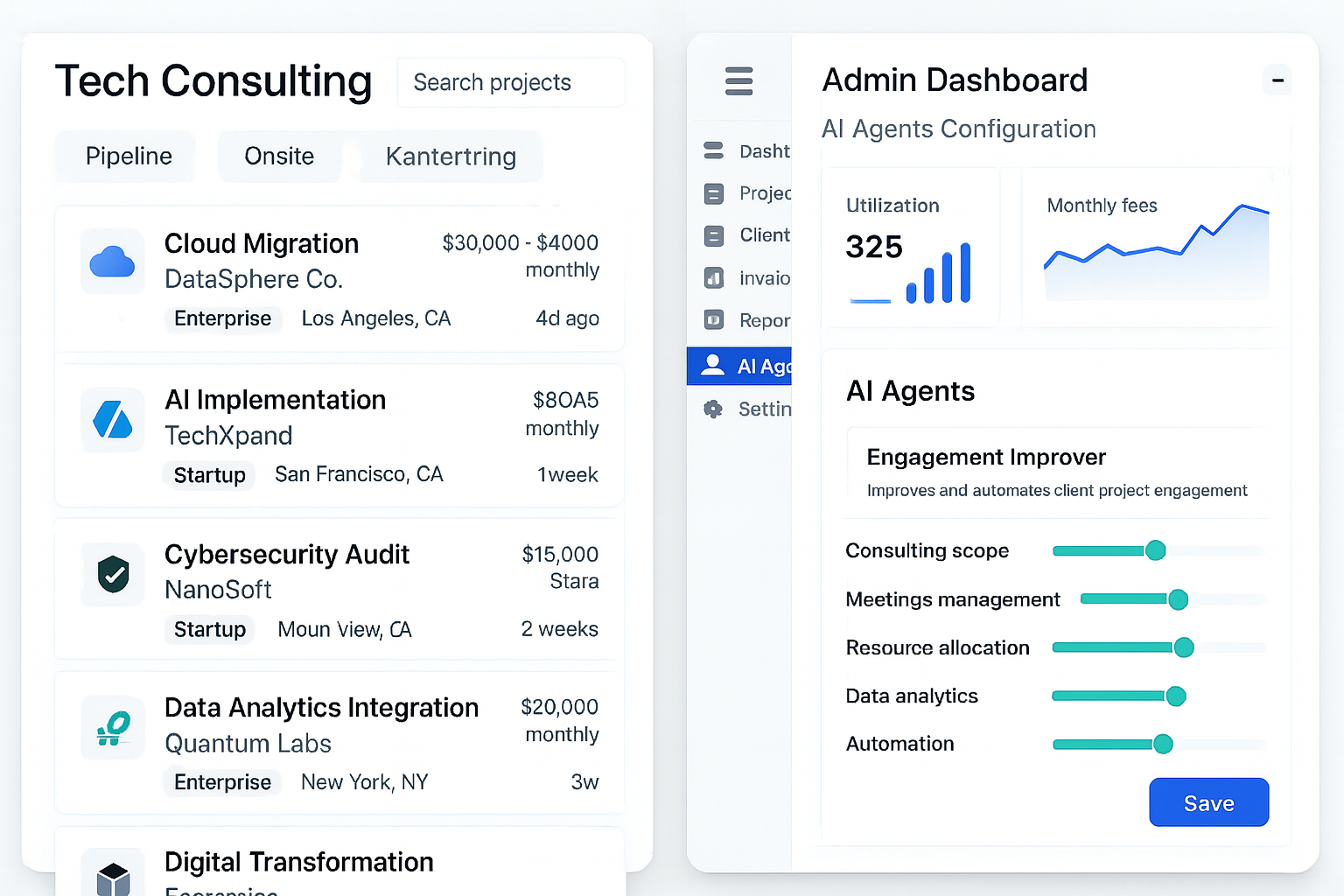
Task: Click the Cybersecurity Audit shield icon
Action: 113,575
